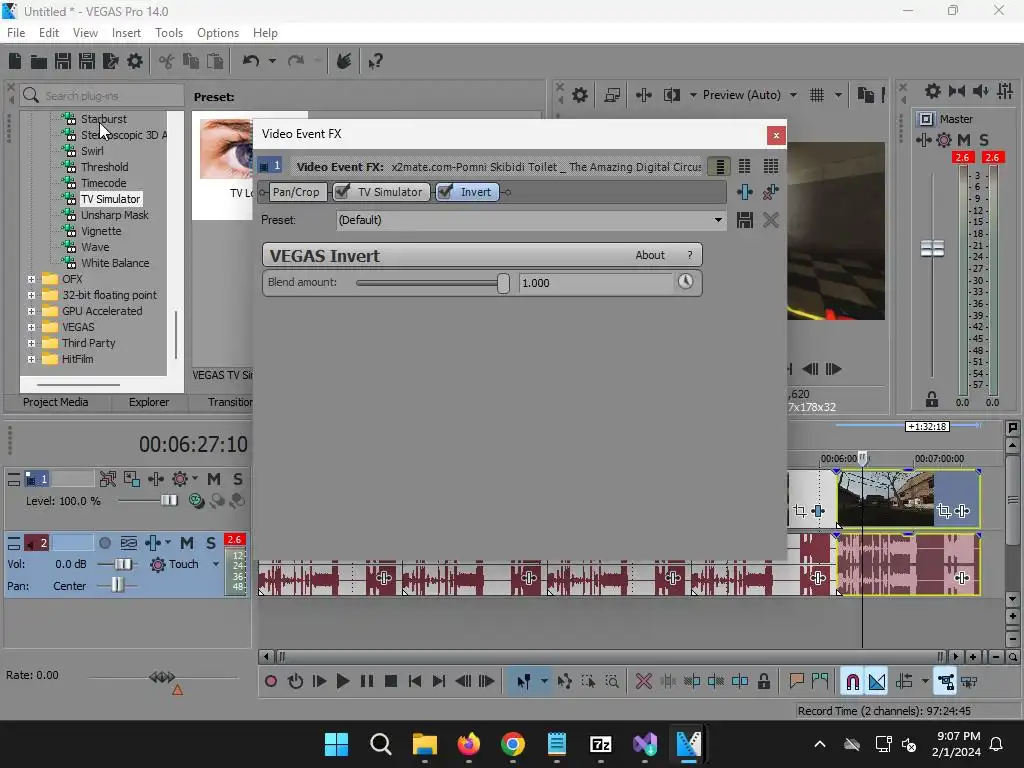Toggle TV Simulator effect checkbox
Screen dimensions: 1024x768
(x=342, y=192)
